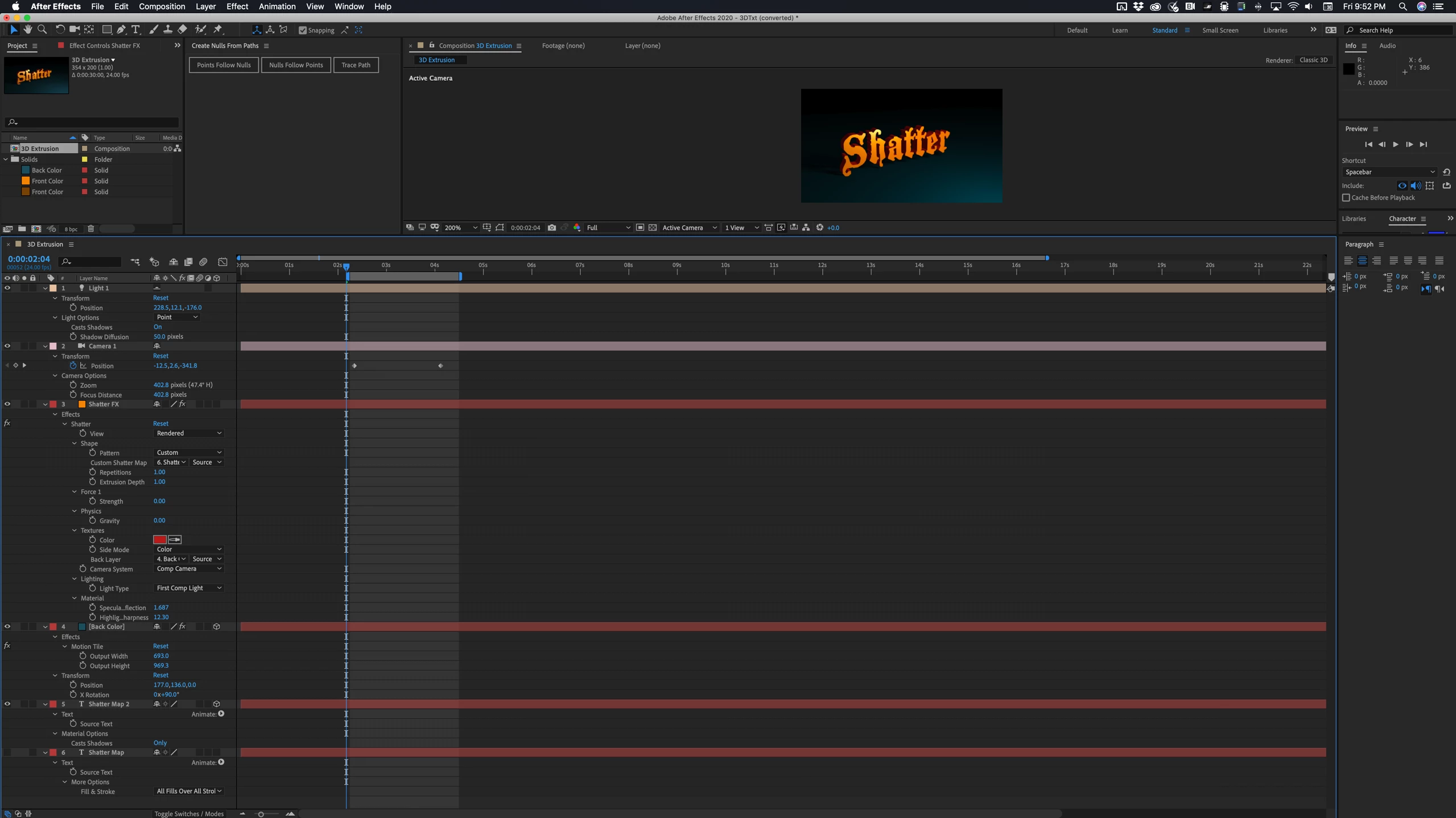Hide the Shatter FX layer
The width and height of the screenshot is (1456, 818).
pyautogui.click(x=7, y=404)
